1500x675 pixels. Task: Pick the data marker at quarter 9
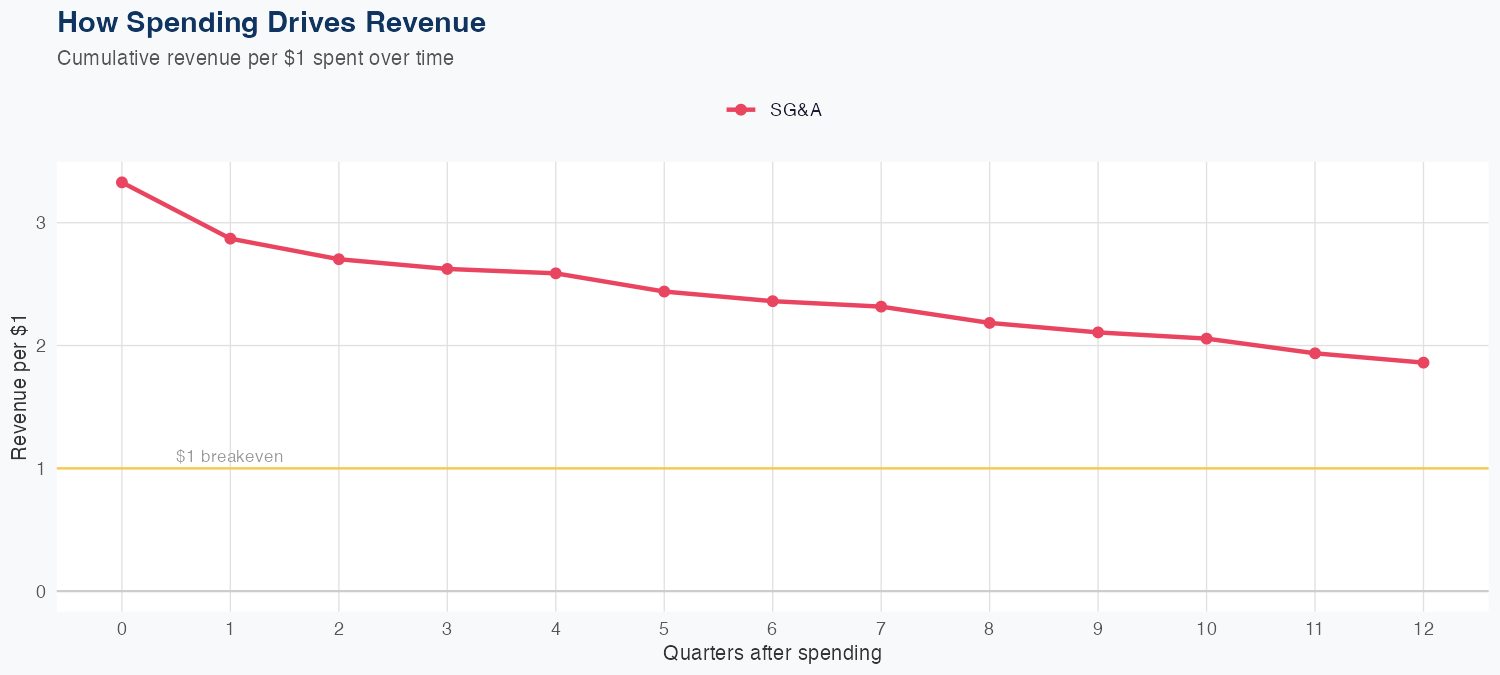[1098, 332]
